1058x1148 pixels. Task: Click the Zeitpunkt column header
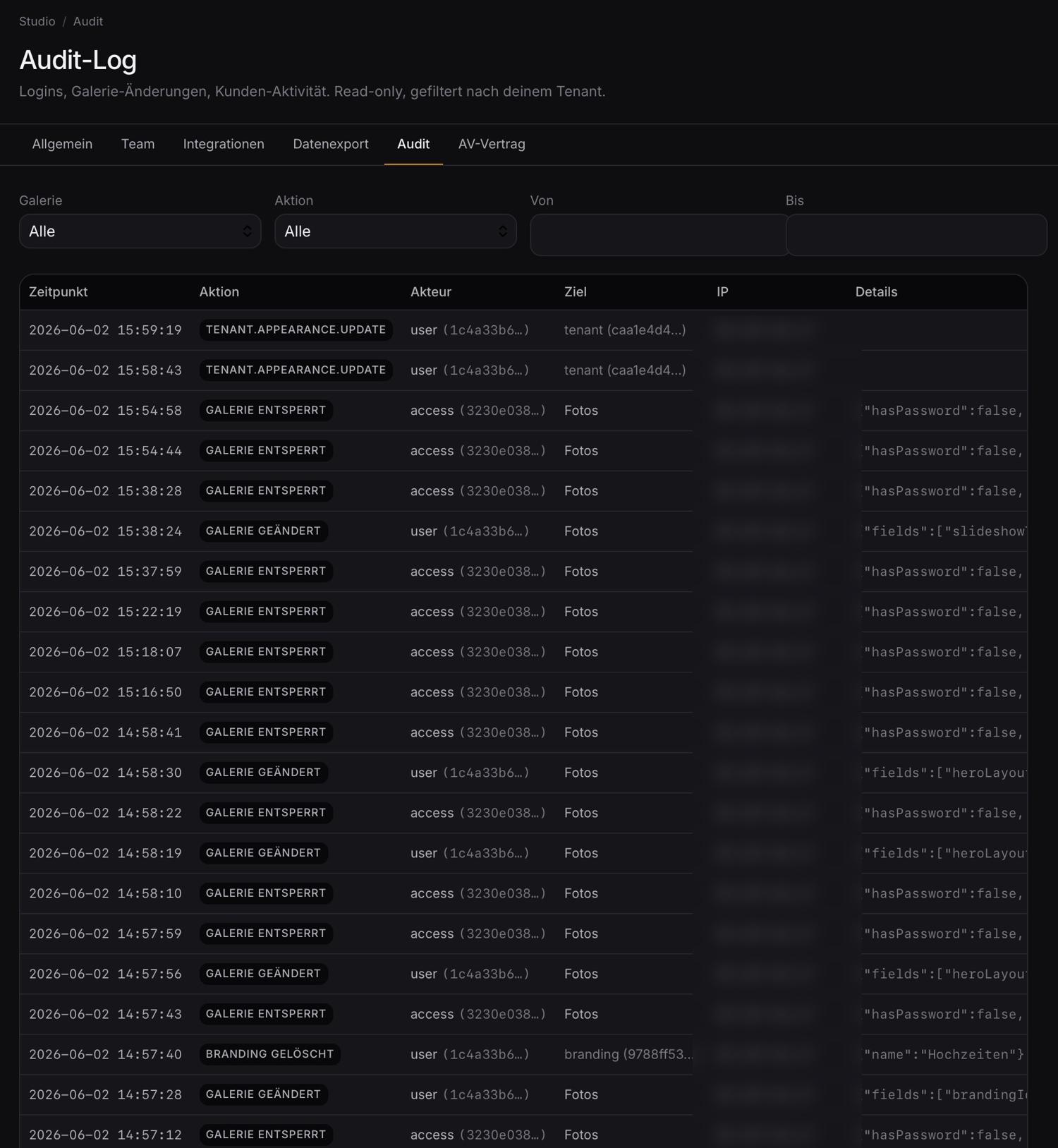click(59, 292)
